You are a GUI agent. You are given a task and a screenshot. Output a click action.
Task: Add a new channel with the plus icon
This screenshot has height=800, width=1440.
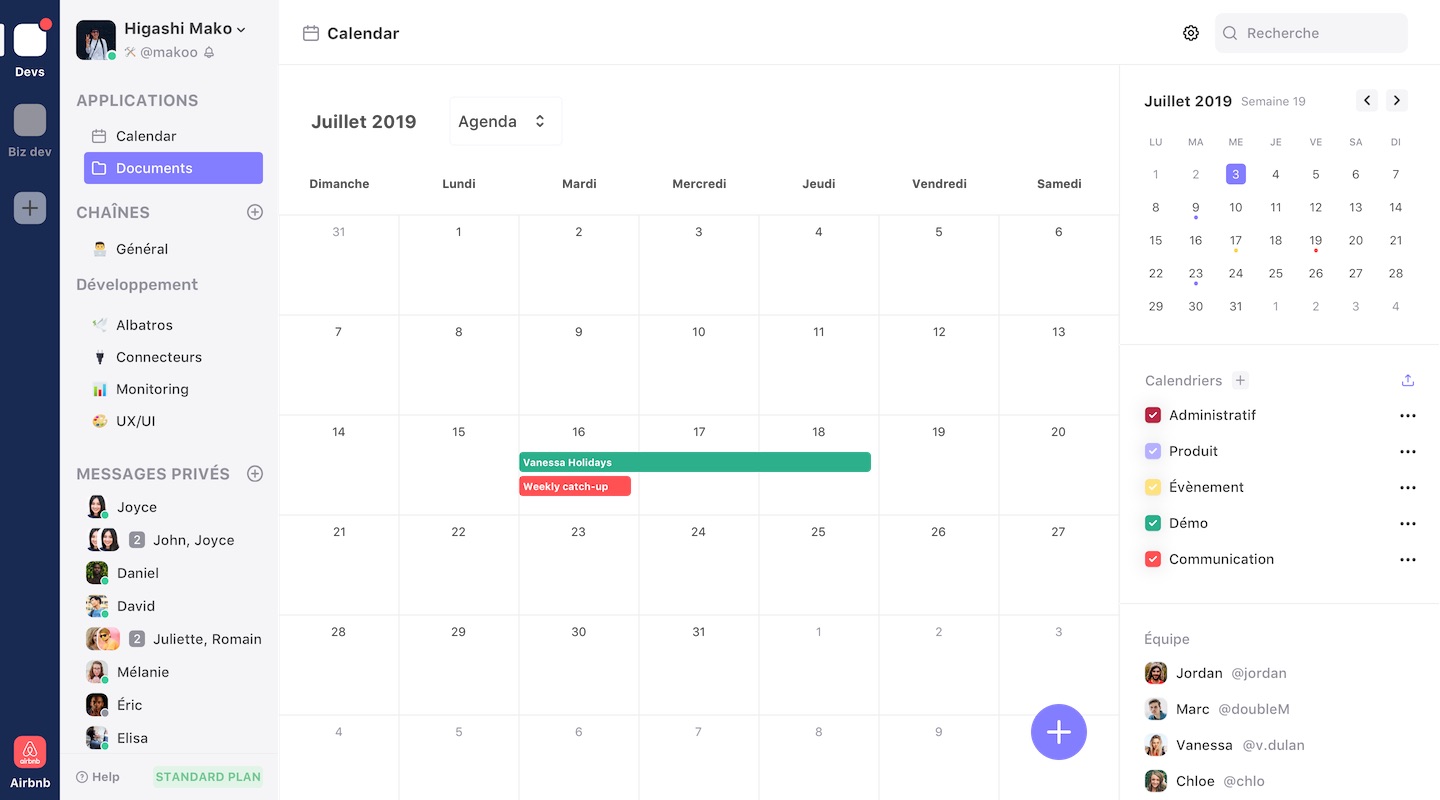click(255, 212)
